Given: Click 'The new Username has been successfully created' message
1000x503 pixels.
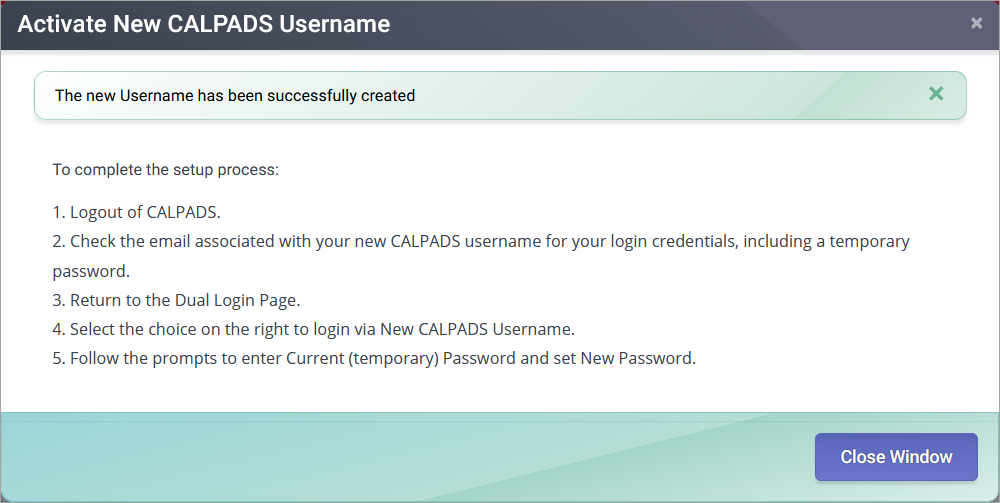Looking at the screenshot, I should [x=235, y=96].
